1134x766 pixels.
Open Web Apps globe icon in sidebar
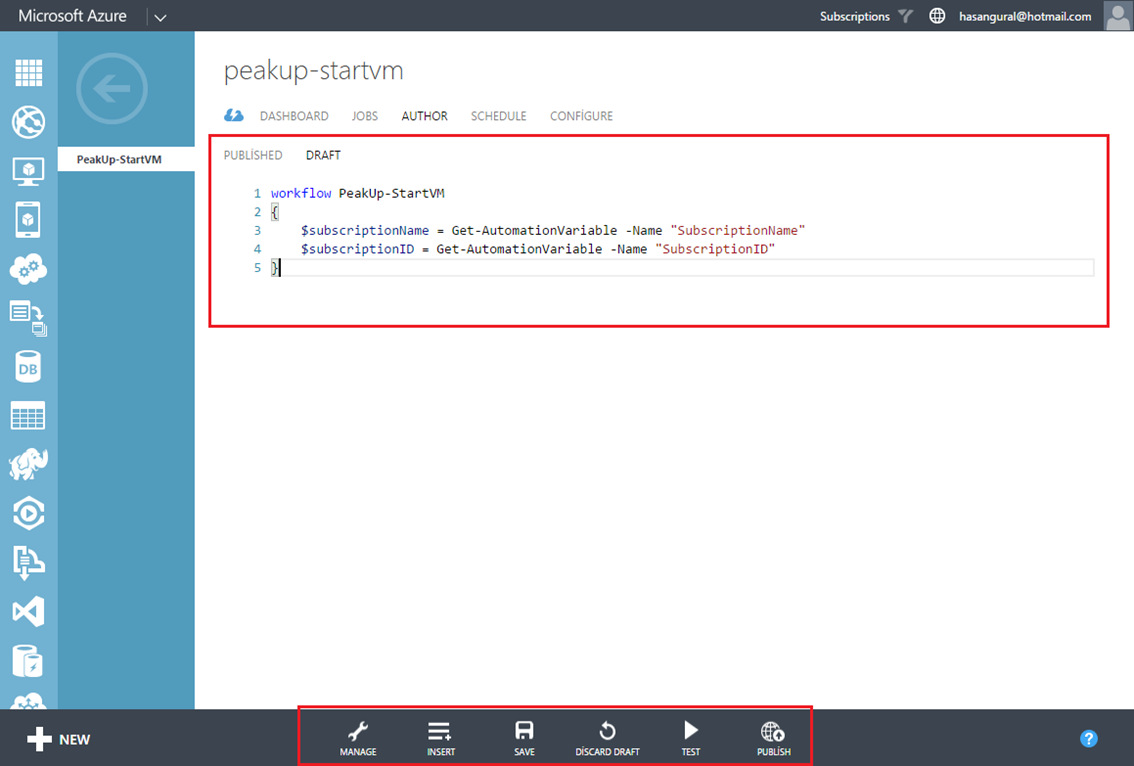coord(28,122)
